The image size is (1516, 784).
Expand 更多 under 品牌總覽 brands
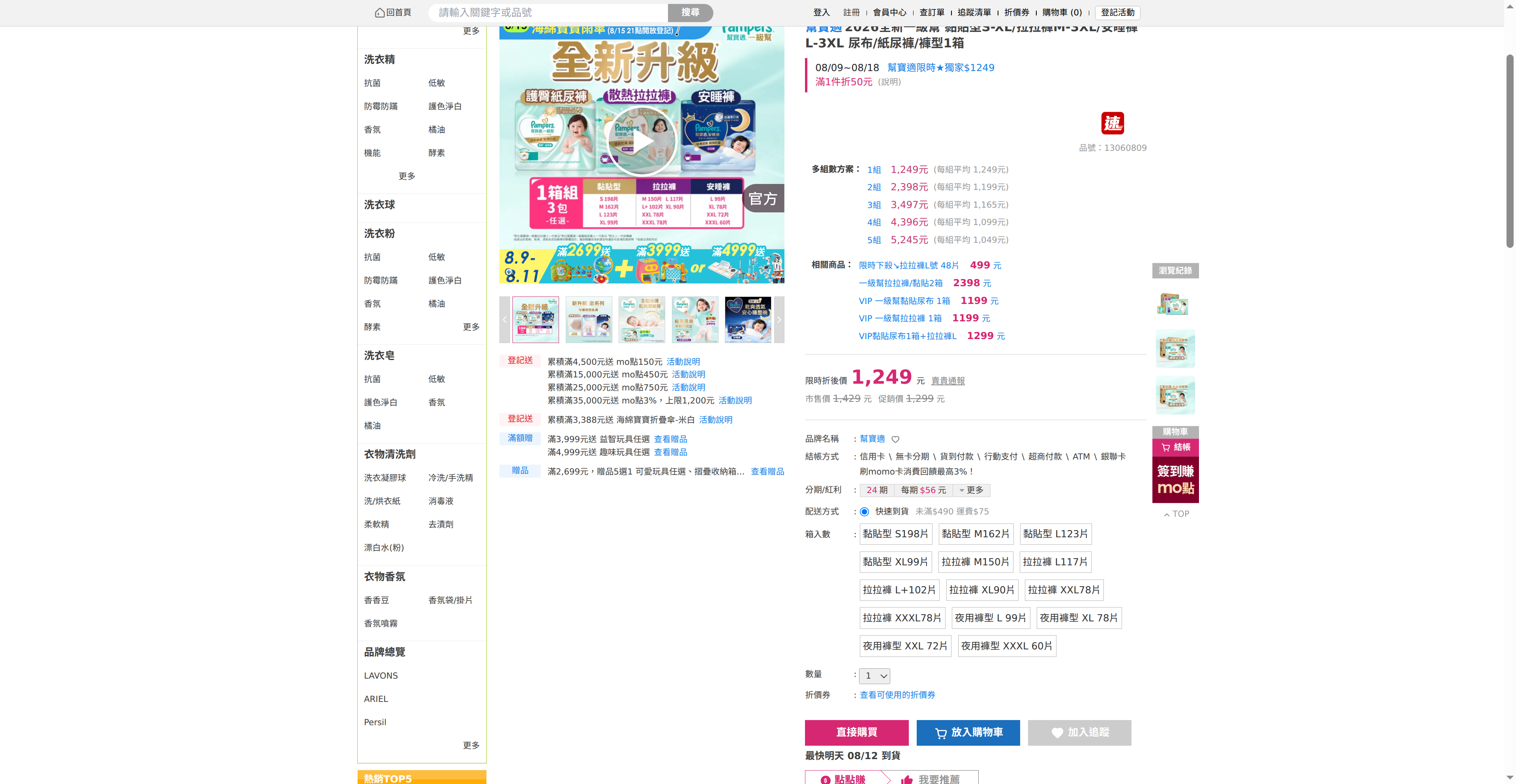click(471, 745)
